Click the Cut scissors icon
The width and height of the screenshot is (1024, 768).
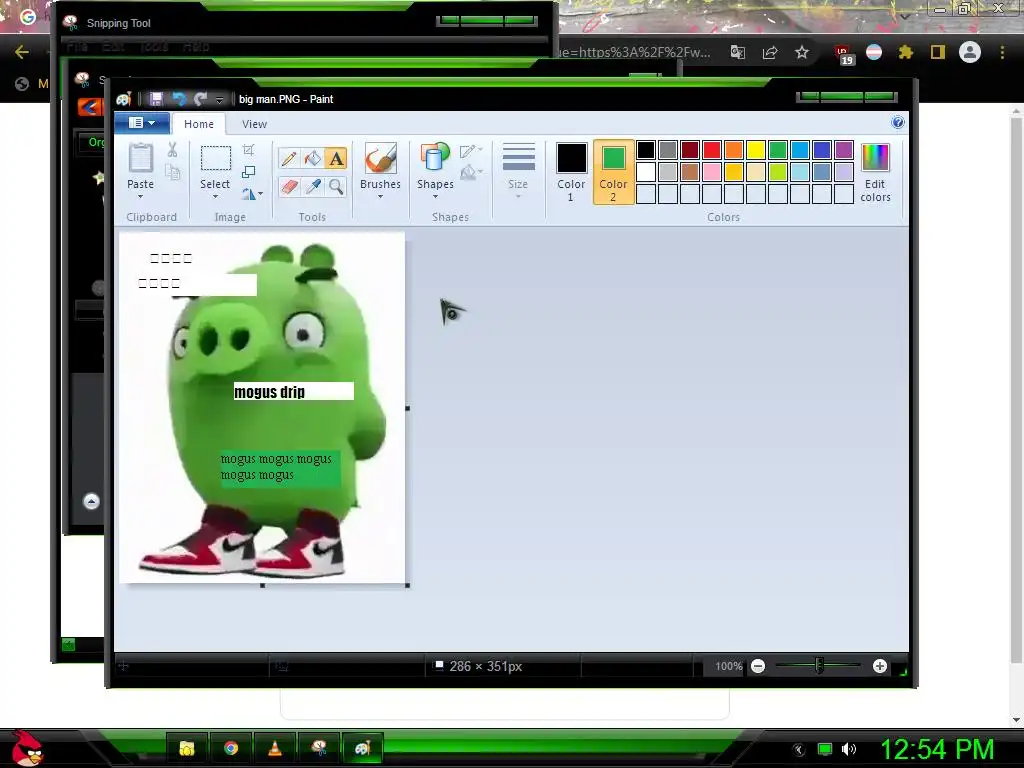(172, 150)
